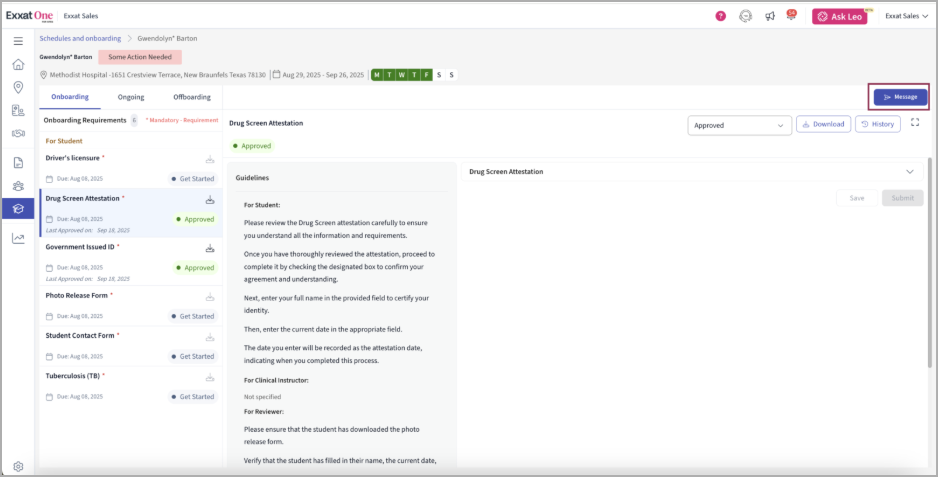
Task: Open the analytics chart sidebar icon
Action: [18, 238]
